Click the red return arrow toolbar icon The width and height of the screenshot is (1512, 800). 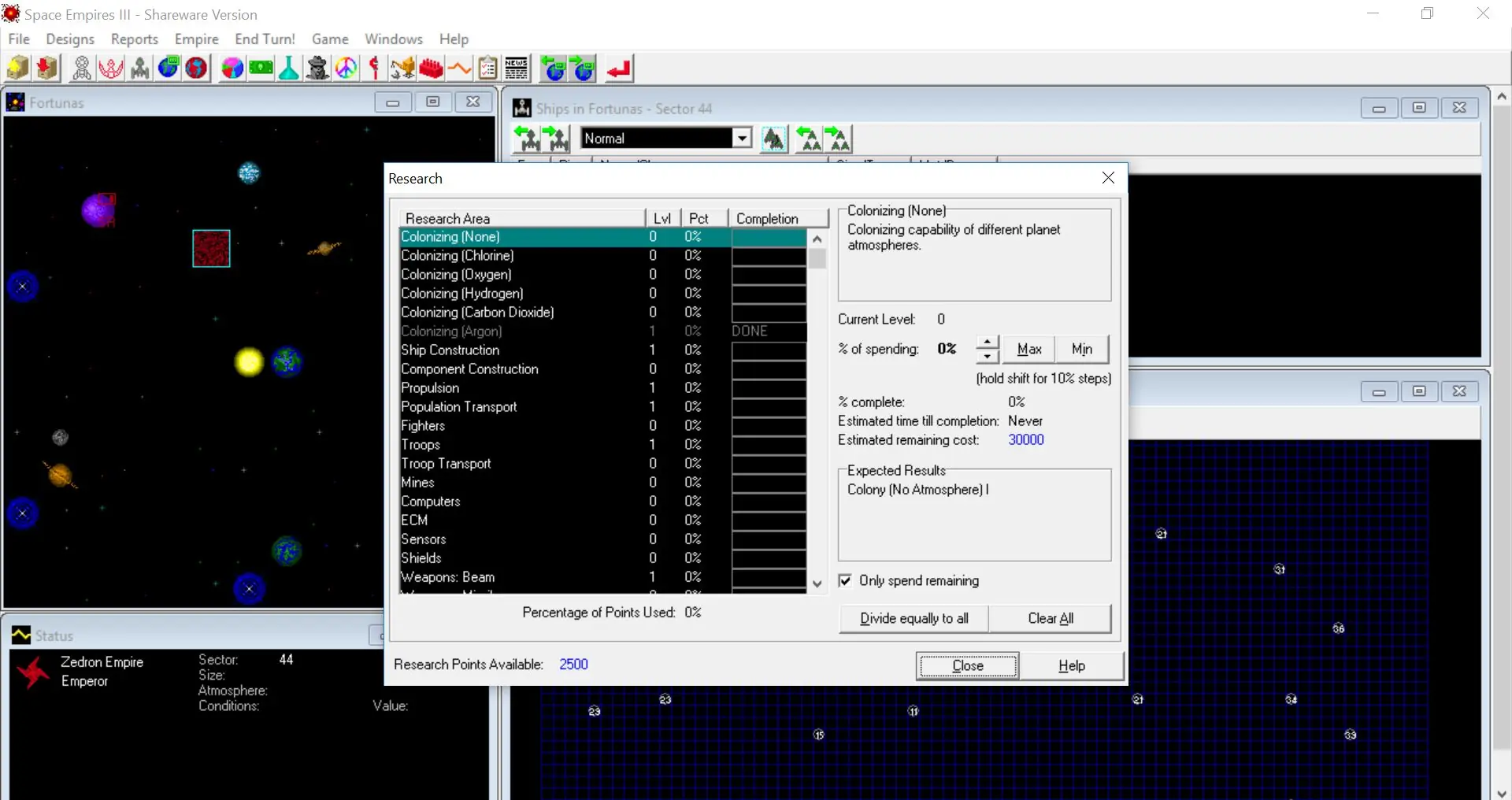pyautogui.click(x=619, y=69)
